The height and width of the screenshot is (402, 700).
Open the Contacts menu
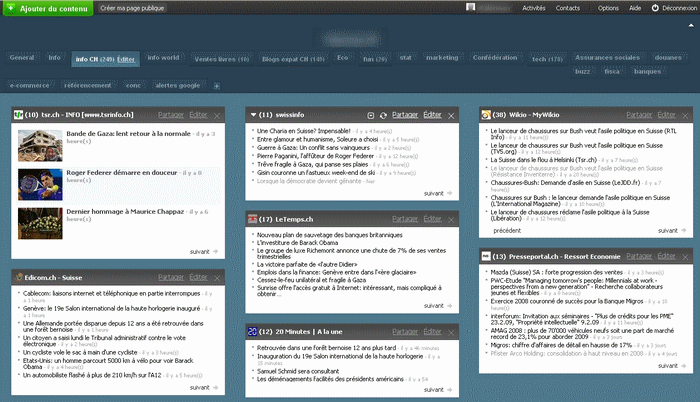coord(567,8)
